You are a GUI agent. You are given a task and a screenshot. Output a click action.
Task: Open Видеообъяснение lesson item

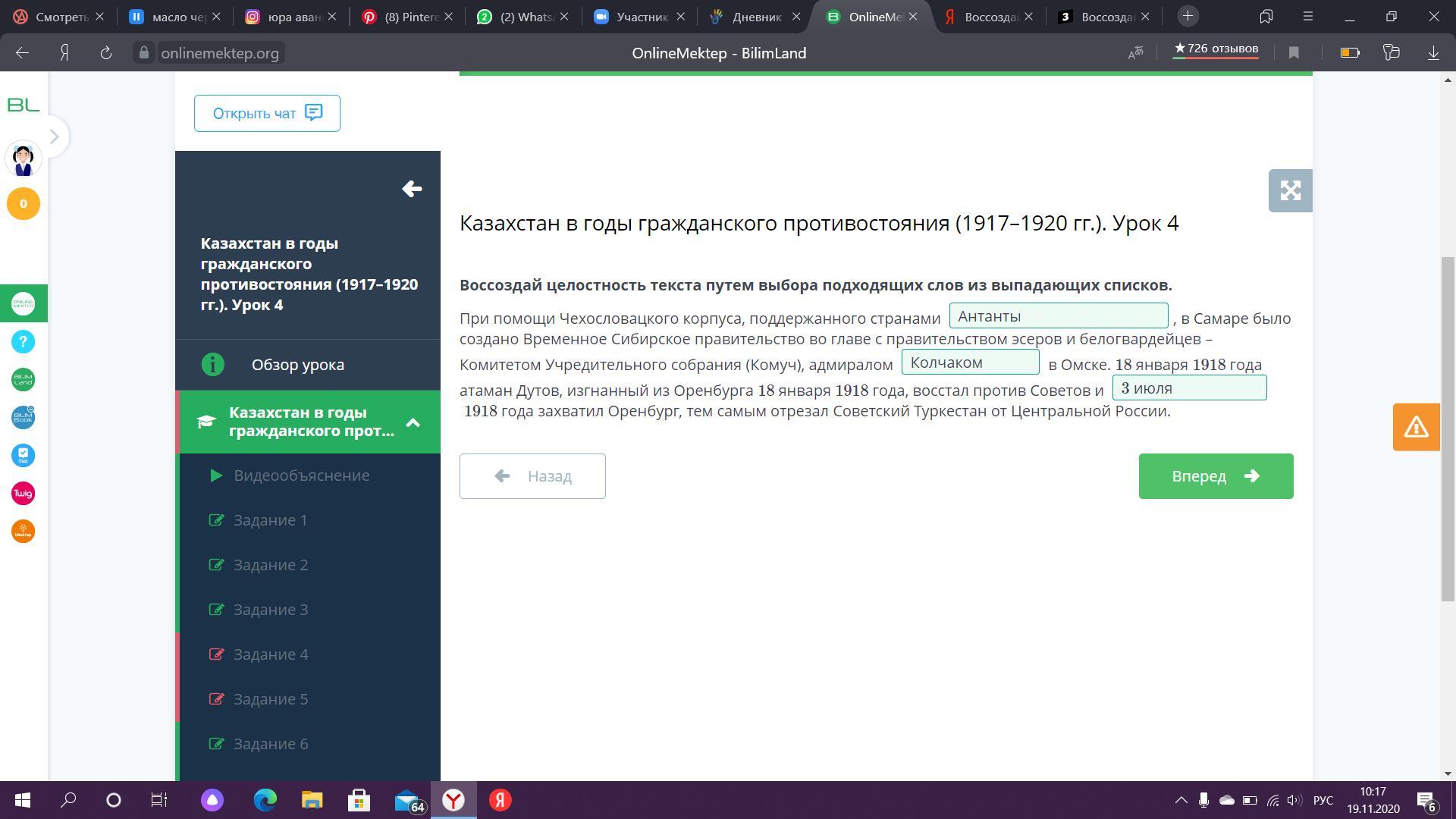[x=301, y=475]
